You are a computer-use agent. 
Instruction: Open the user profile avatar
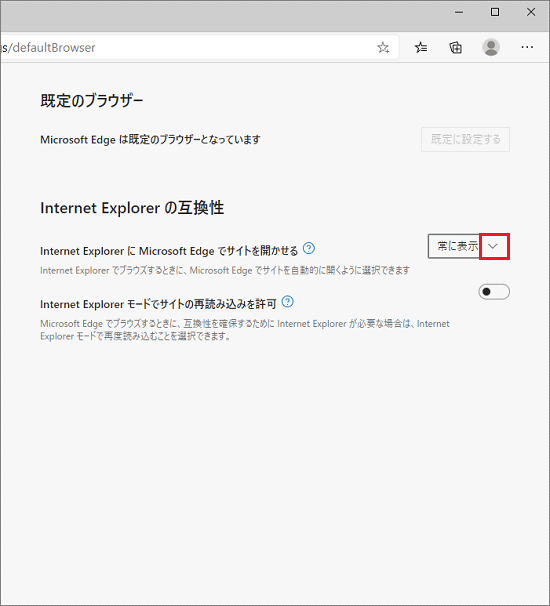click(x=491, y=47)
